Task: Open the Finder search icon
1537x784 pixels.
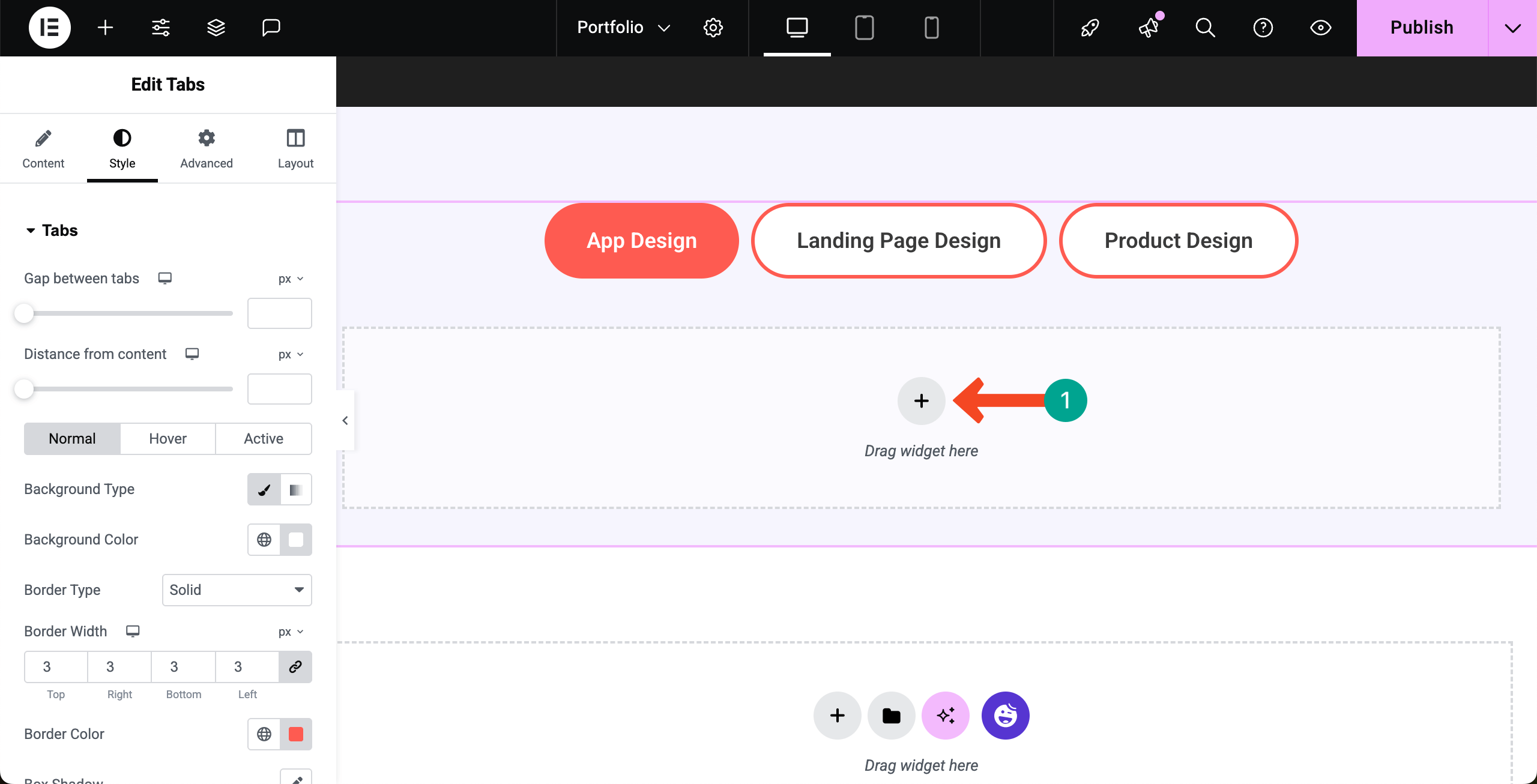Action: tap(1205, 28)
